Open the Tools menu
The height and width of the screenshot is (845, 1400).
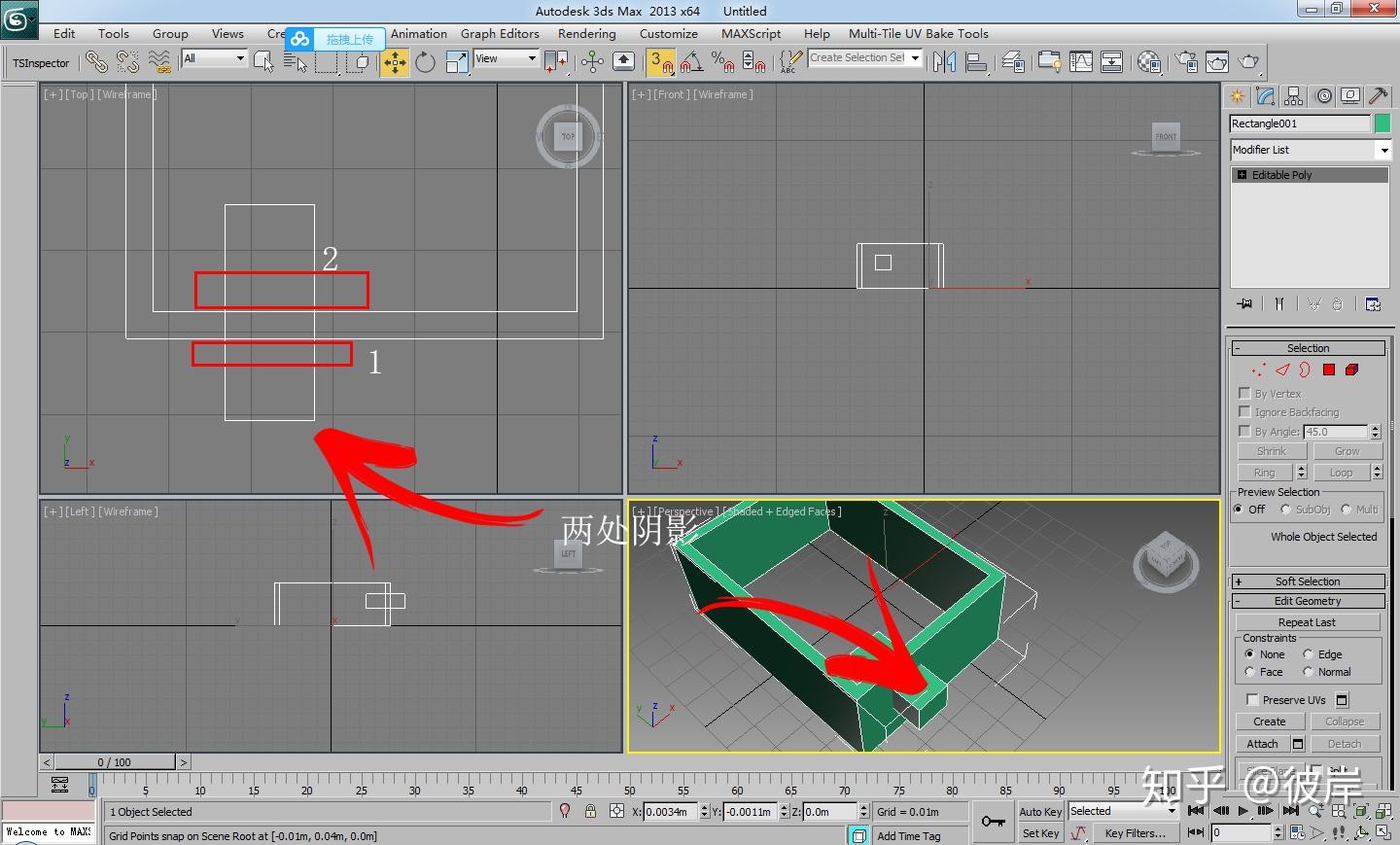click(x=114, y=33)
